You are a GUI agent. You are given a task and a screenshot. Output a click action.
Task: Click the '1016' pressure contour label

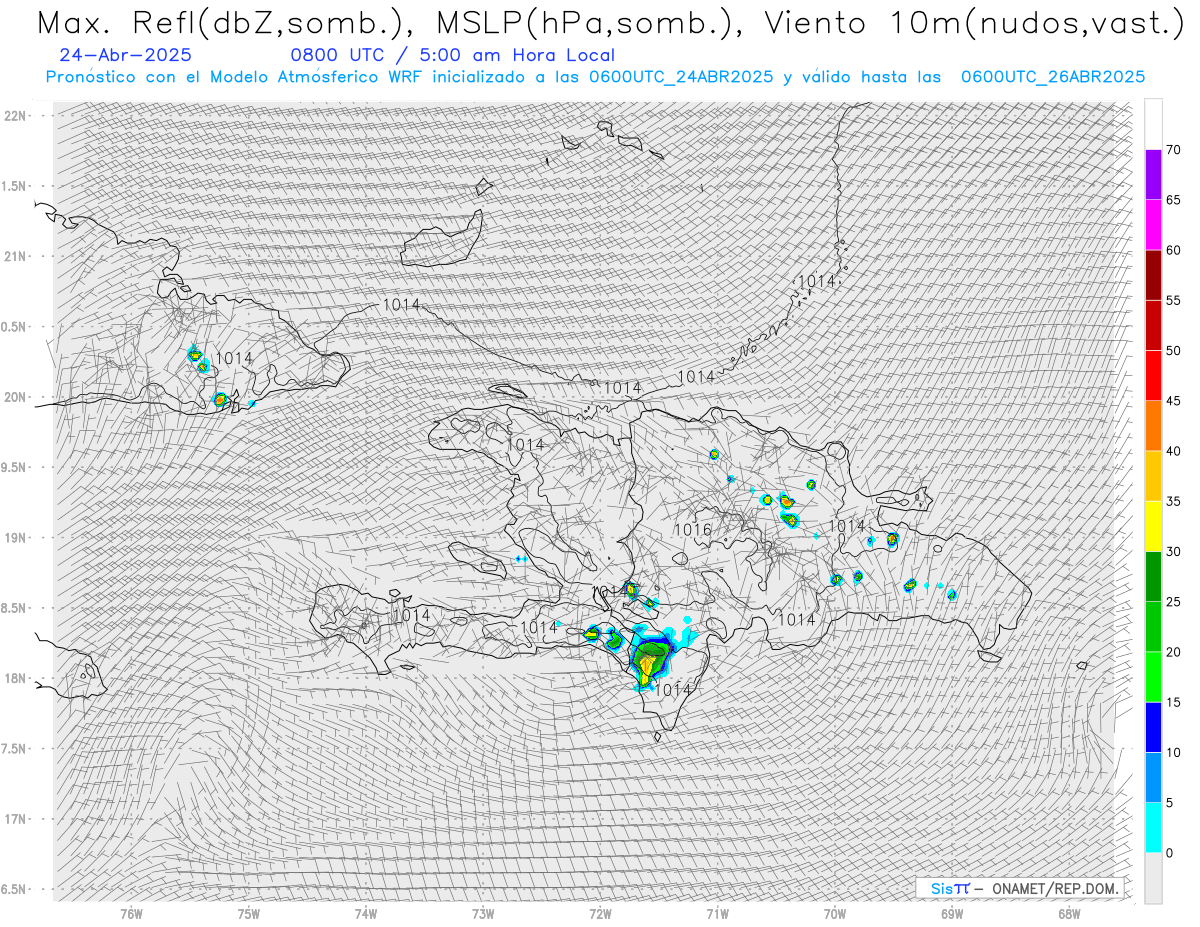click(x=692, y=530)
